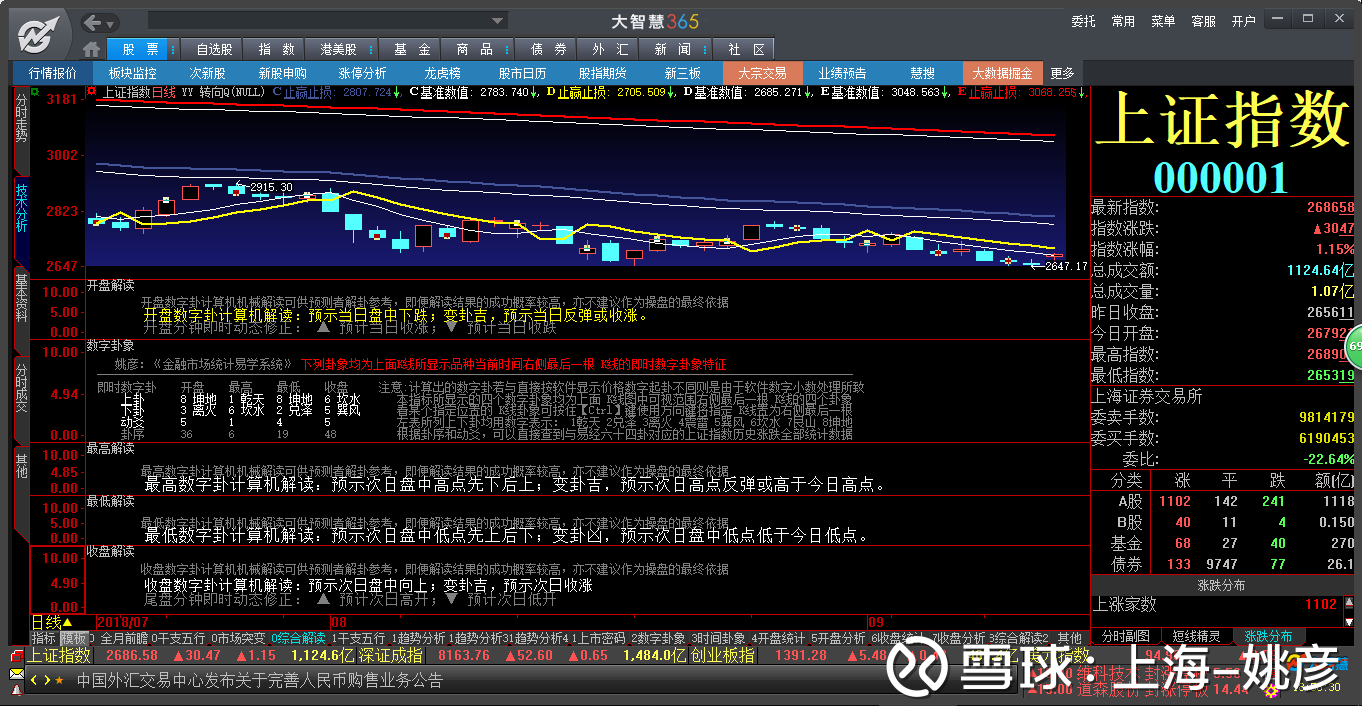Open the 涨跌分布 tab
The image size is (1362, 706).
click(1267, 637)
